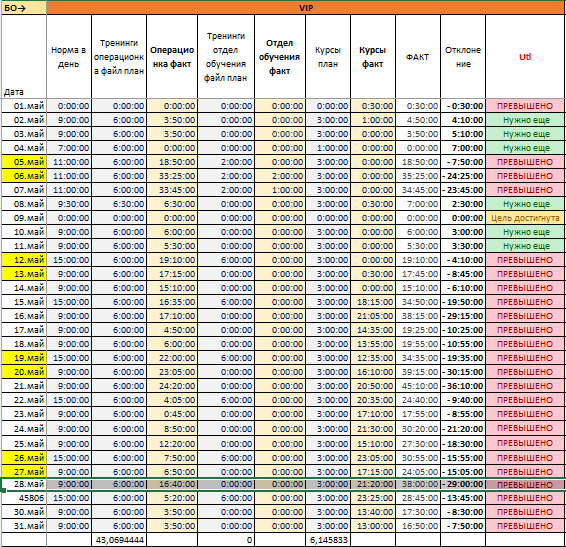The width and height of the screenshot is (566, 547).
Task: Click the yellow date cell 19.май
Action: (x=24, y=358)
